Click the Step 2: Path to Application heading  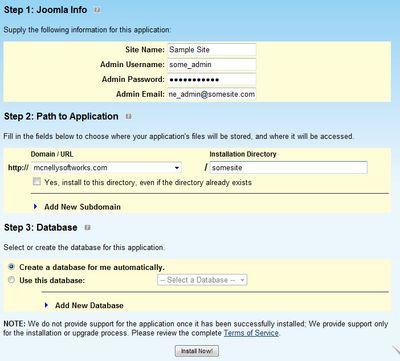point(61,116)
